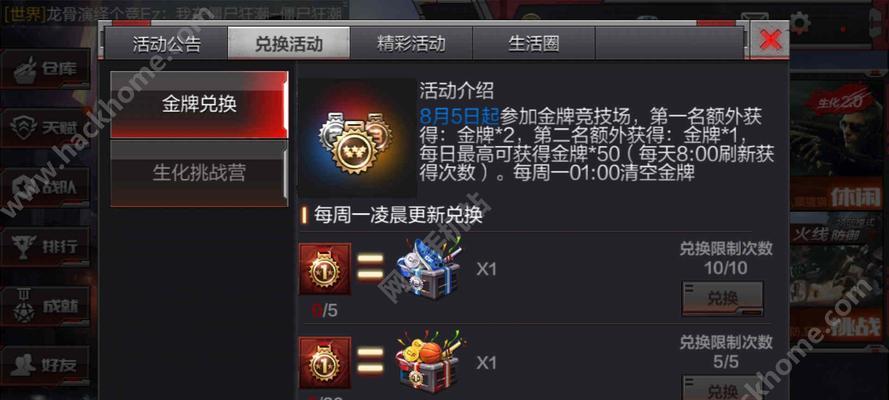Click the basketball gift box reward icon
Viewport: 889px width, 400px height.
coord(429,360)
